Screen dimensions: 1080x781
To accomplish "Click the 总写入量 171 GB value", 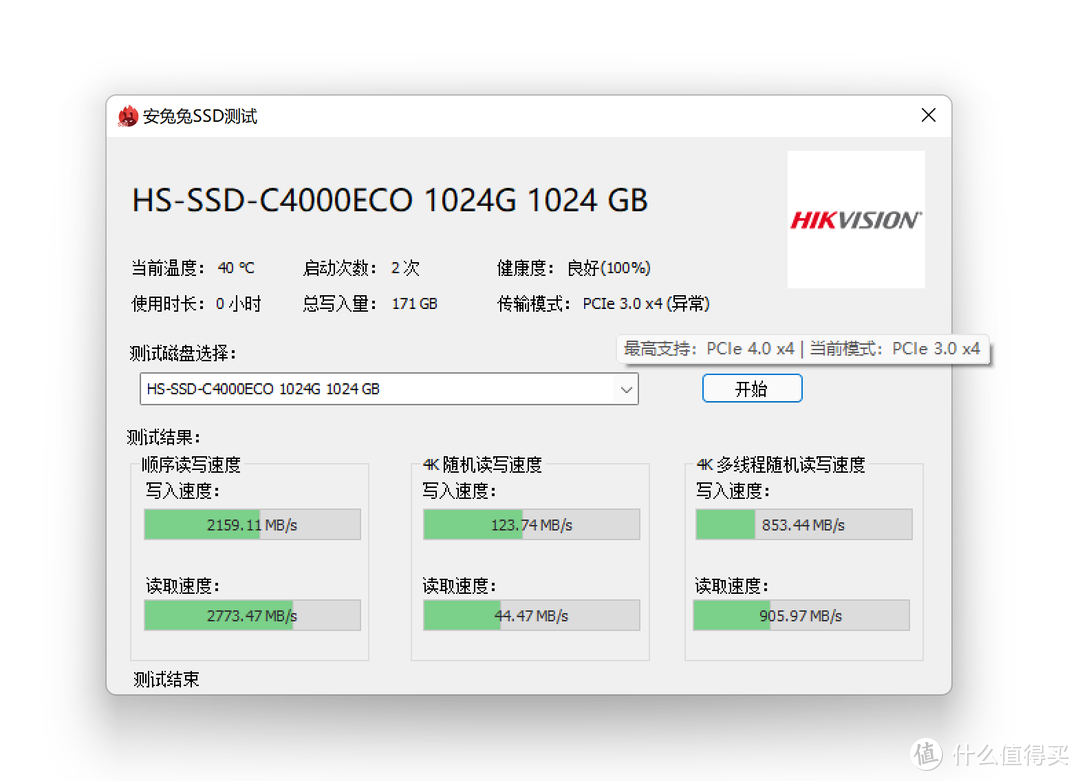I will 415,304.
